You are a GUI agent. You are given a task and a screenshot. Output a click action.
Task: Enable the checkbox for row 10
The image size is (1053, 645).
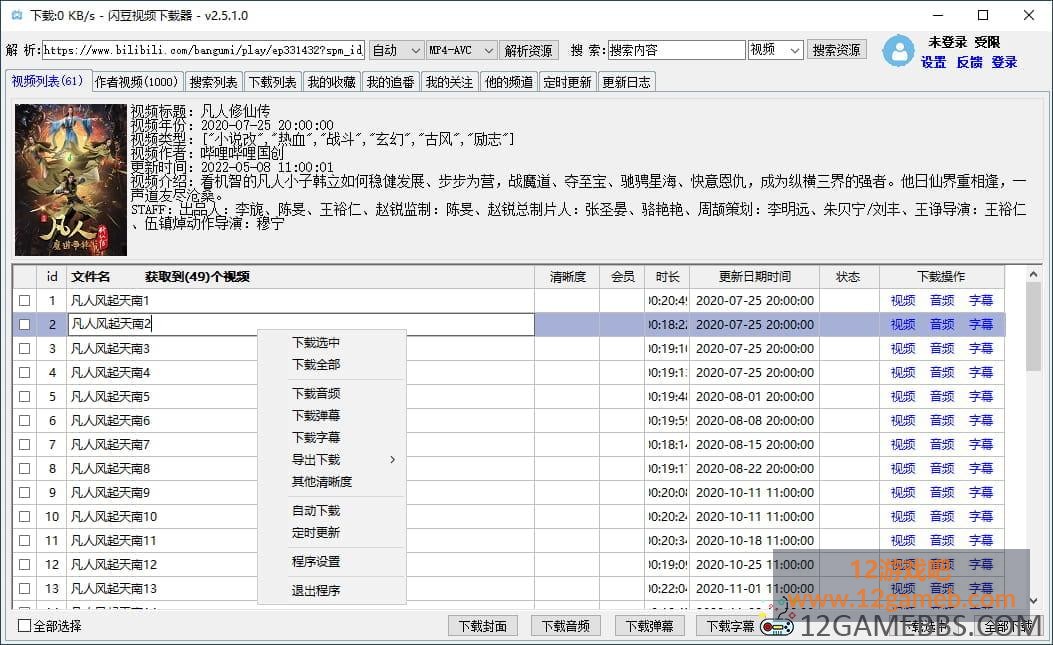tap(25, 517)
